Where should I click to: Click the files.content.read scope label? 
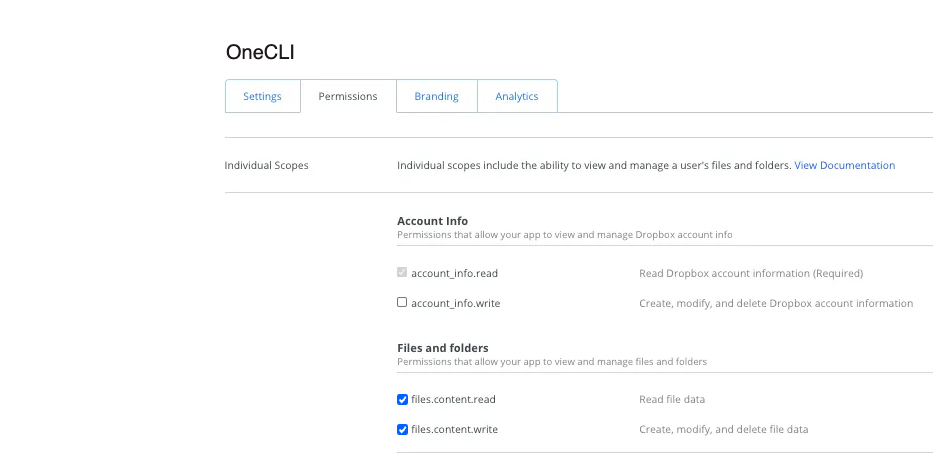453,399
